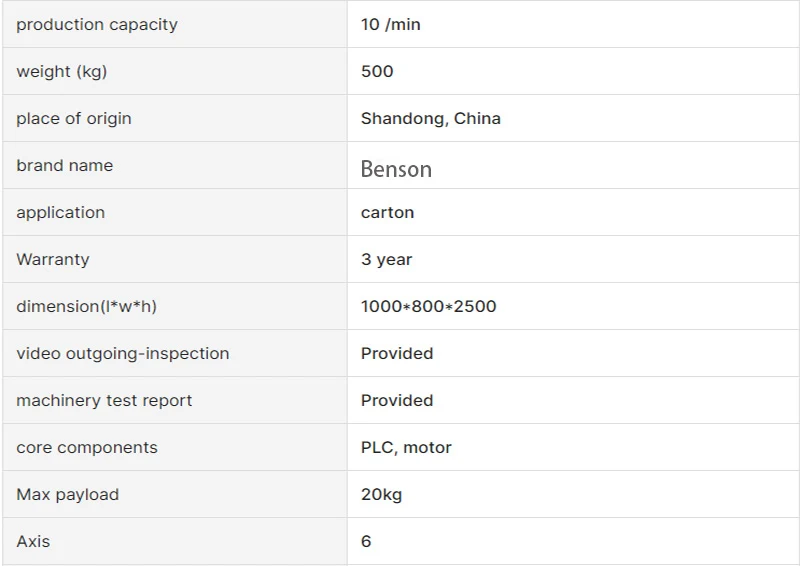Click the "production capacity" label cell
The height and width of the screenshot is (566, 800).
pos(97,24)
